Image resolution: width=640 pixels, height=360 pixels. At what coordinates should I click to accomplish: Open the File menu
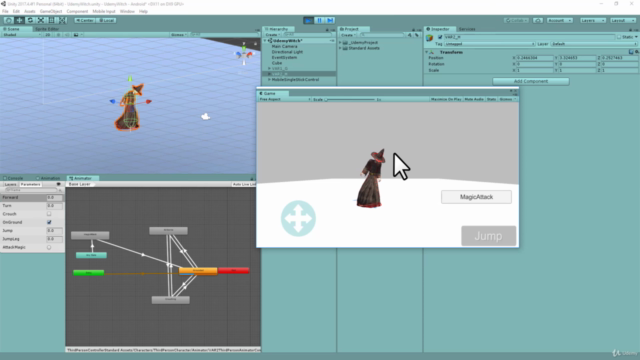(x=5, y=11)
